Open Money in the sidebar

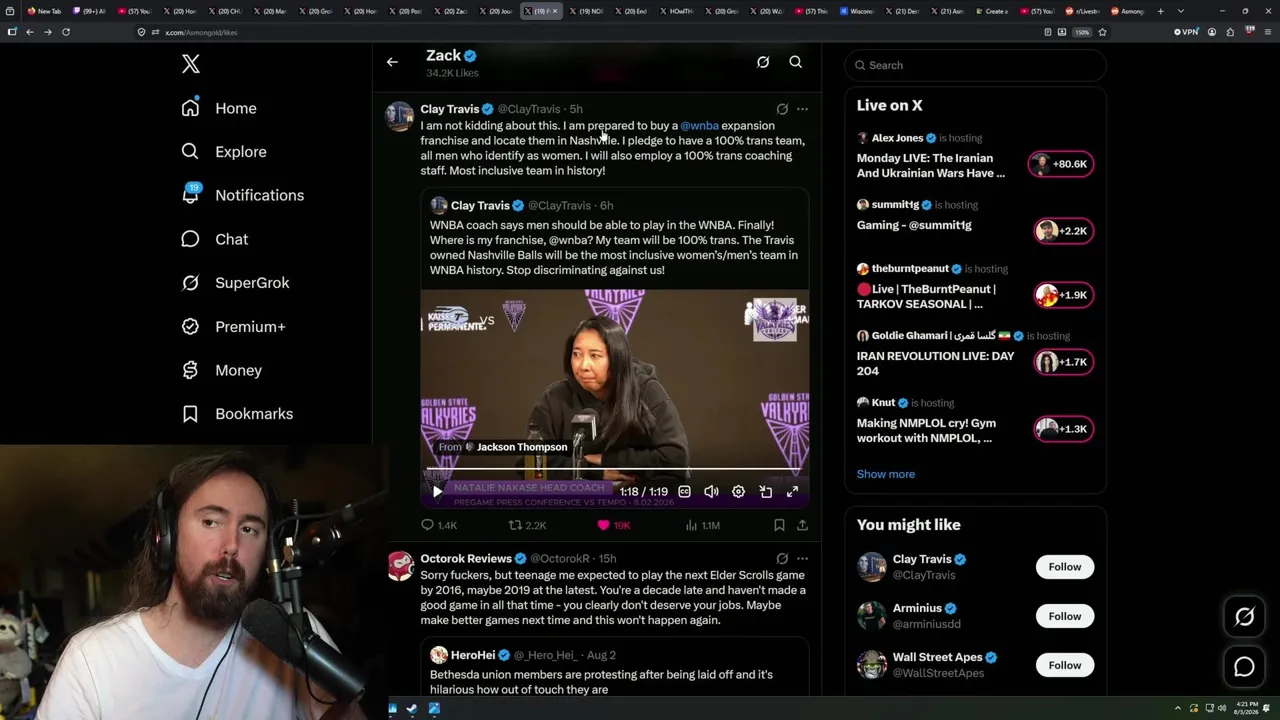(x=222, y=370)
